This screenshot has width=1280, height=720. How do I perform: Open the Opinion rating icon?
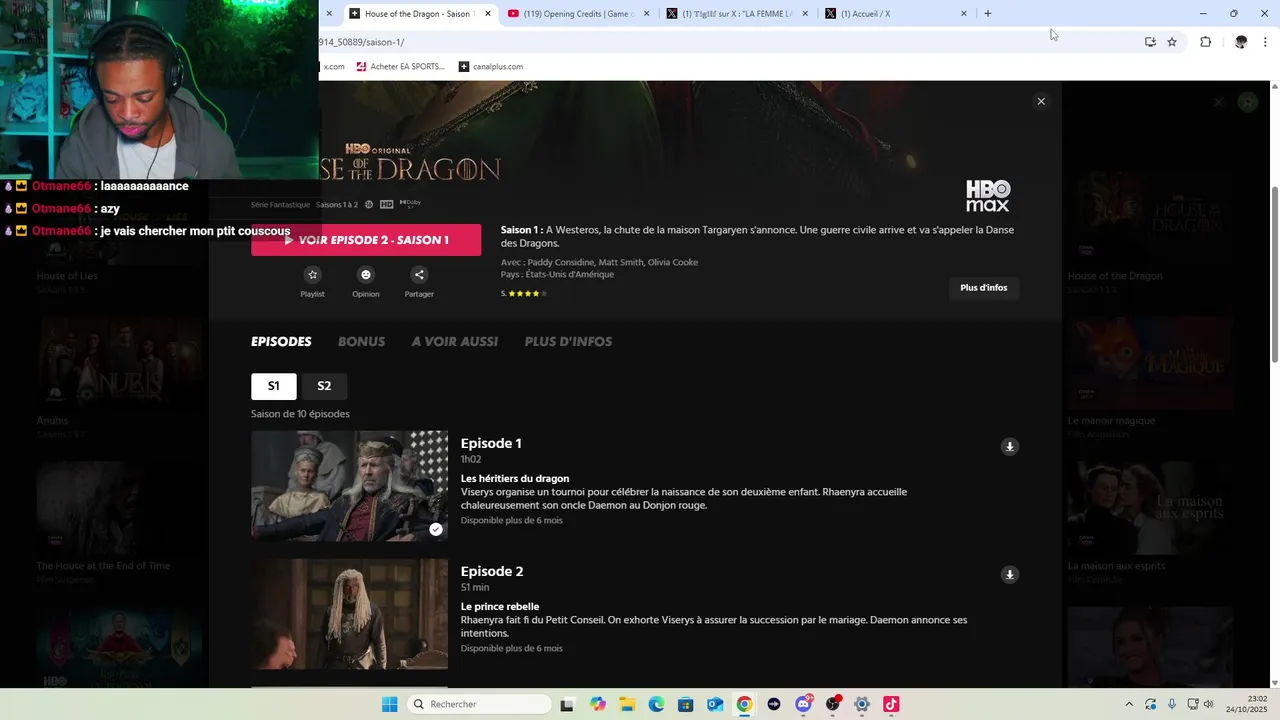point(365,275)
